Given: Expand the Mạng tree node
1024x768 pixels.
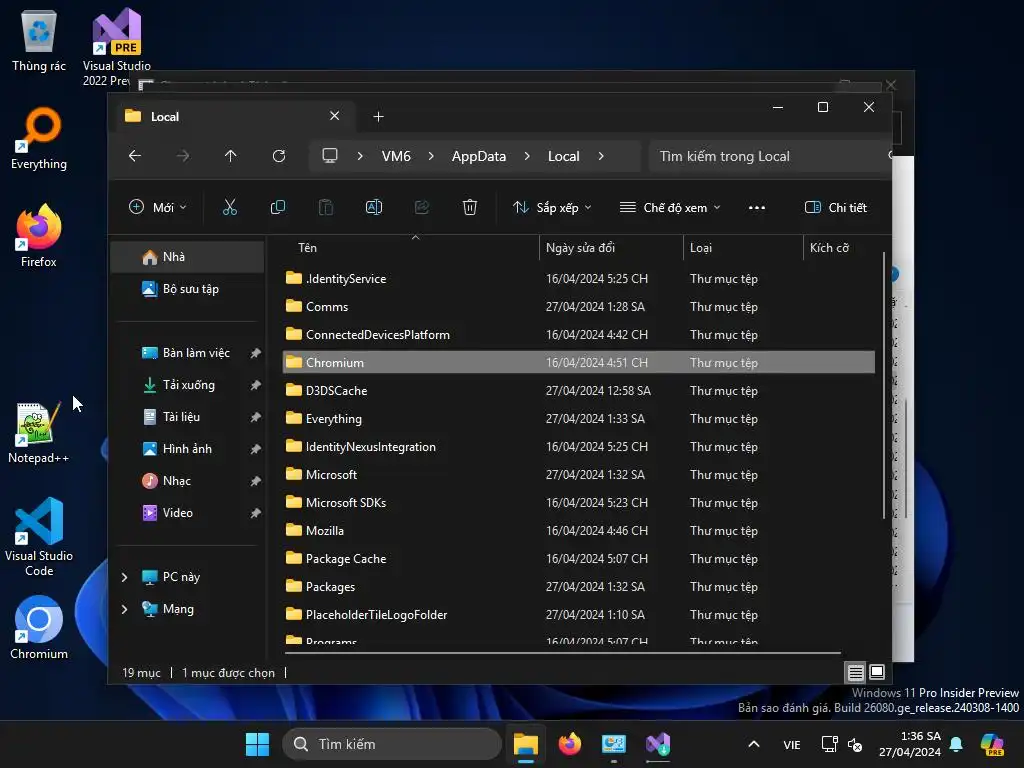Looking at the screenshot, I should 125,609.
